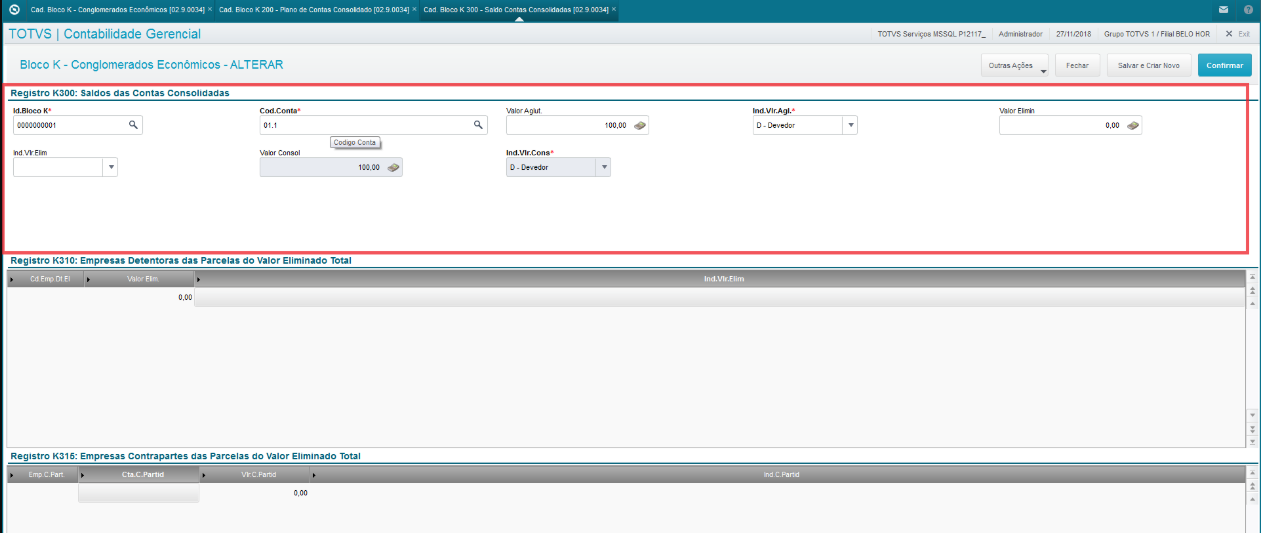Expand the Ind.Vlr.Elim dropdown
This screenshot has width=1261, height=533.
(x=110, y=168)
